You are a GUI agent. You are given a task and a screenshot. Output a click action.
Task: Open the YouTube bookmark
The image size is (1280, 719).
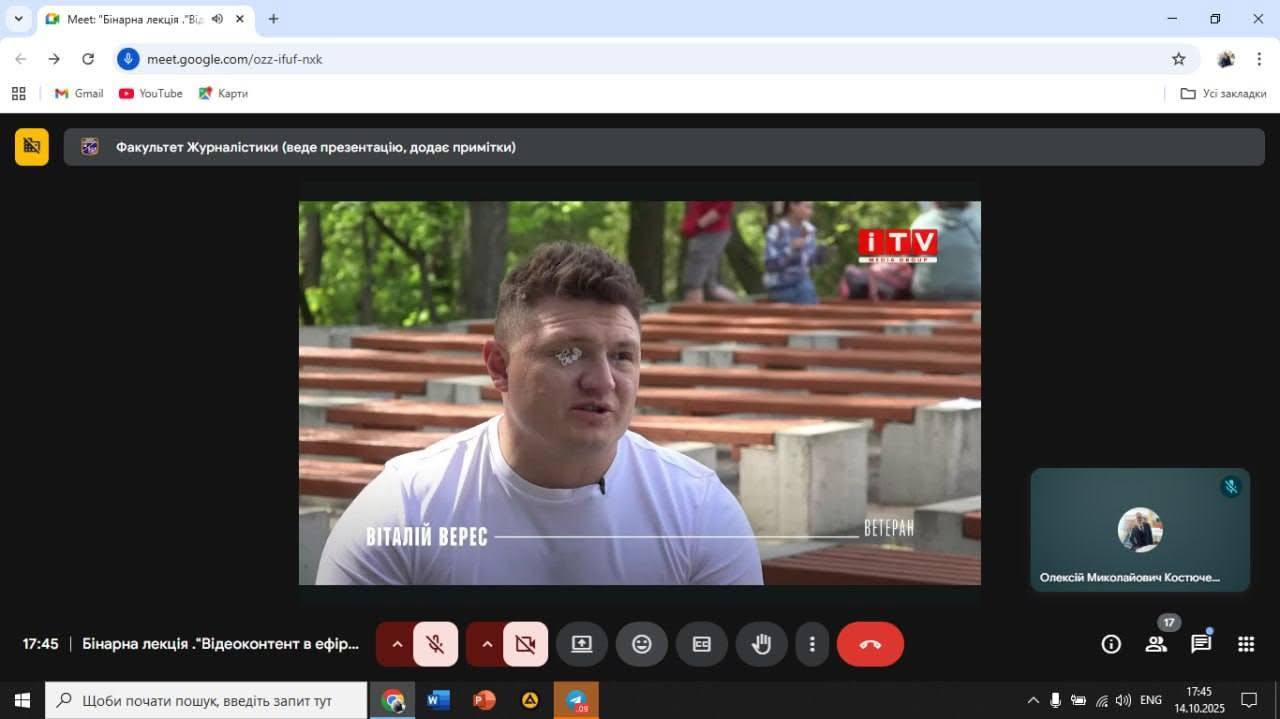pos(151,93)
